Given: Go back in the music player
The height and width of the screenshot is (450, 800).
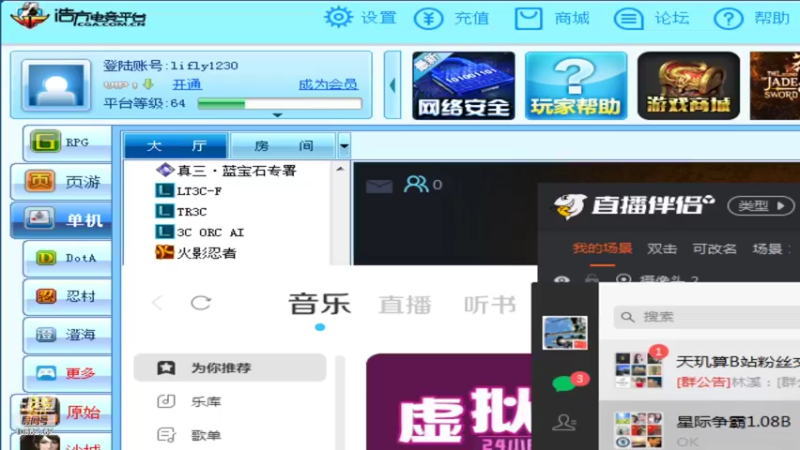Looking at the screenshot, I should click(x=157, y=303).
